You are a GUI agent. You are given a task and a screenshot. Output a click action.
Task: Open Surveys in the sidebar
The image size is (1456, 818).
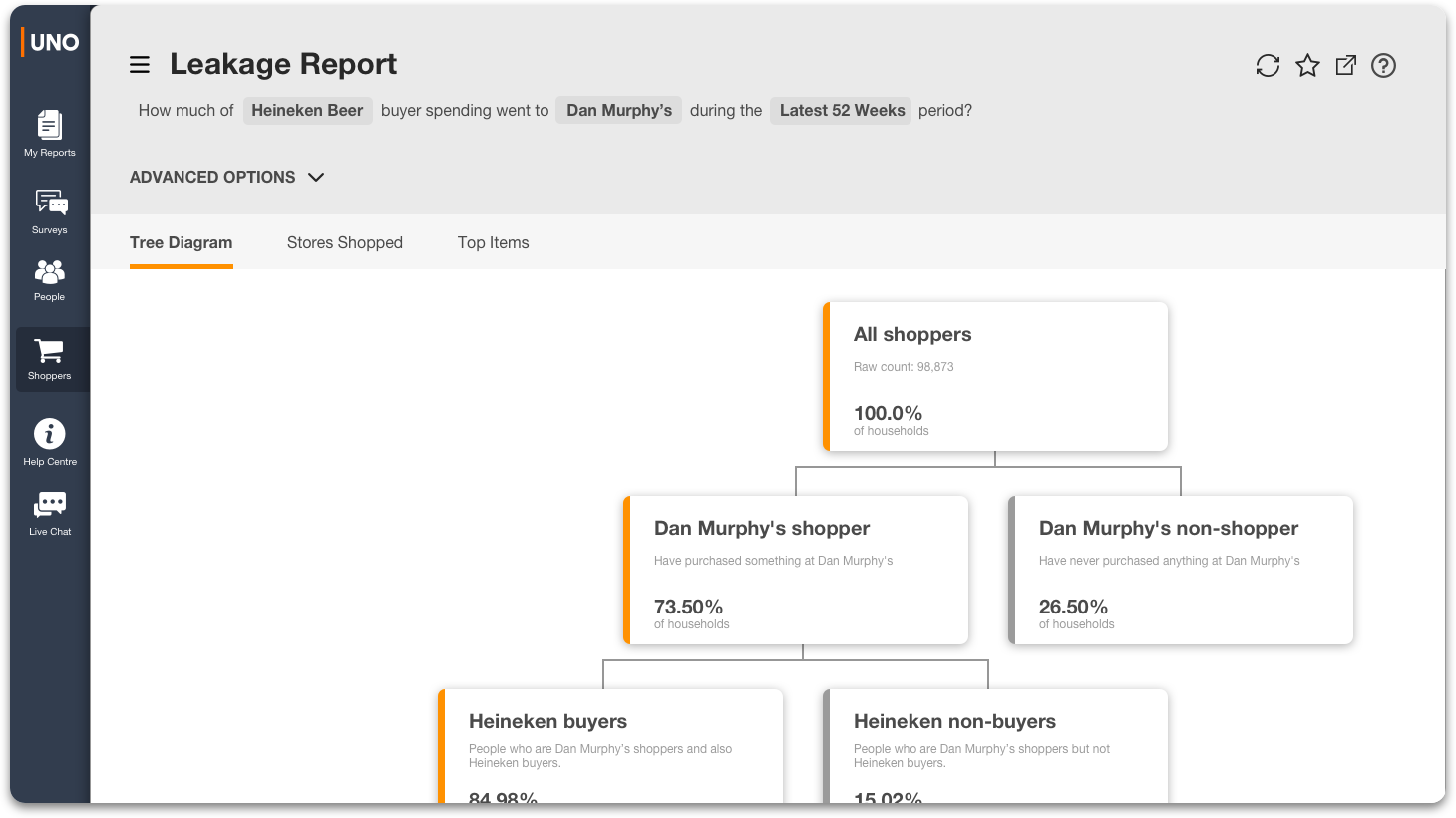coord(50,211)
